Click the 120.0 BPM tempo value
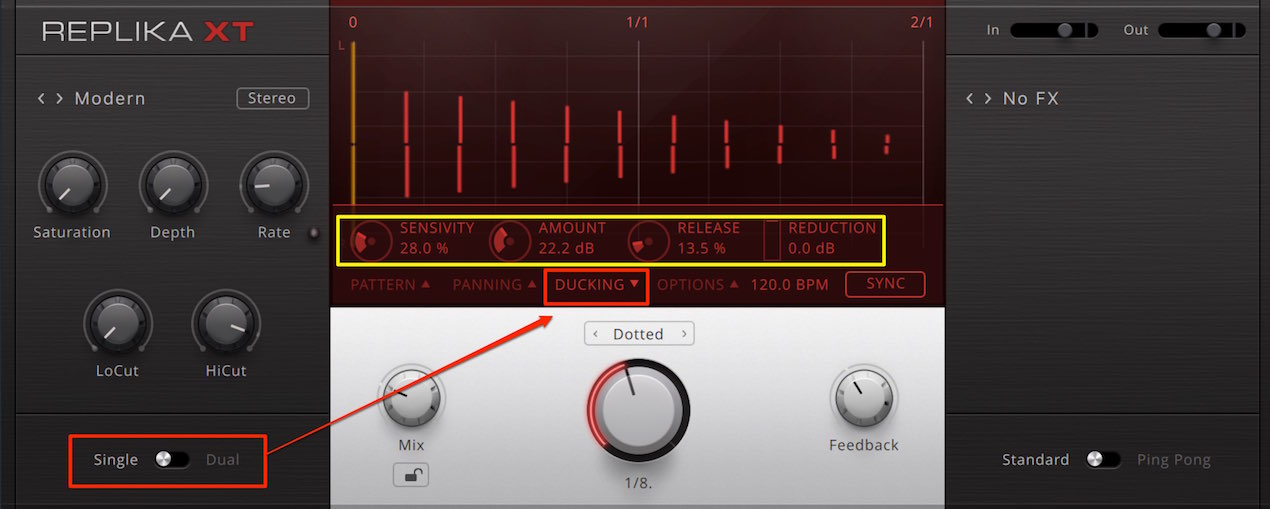 [x=790, y=285]
